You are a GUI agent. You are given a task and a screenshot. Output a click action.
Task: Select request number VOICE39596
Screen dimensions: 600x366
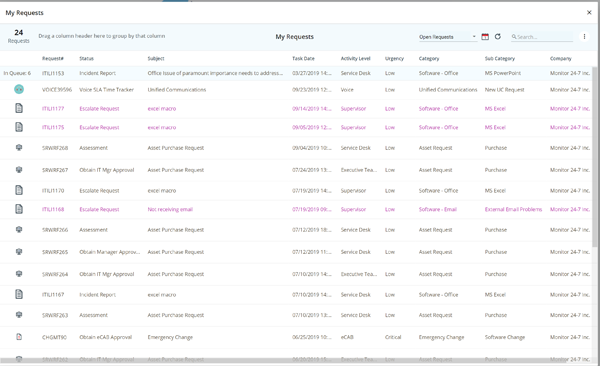[57, 90]
